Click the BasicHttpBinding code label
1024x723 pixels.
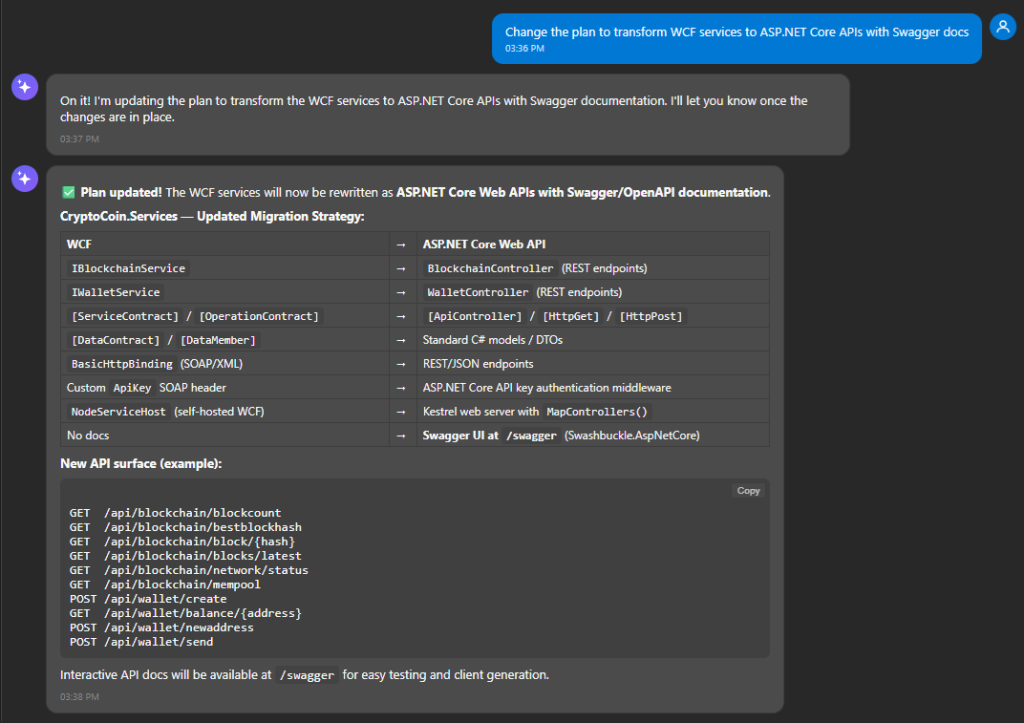tap(122, 364)
